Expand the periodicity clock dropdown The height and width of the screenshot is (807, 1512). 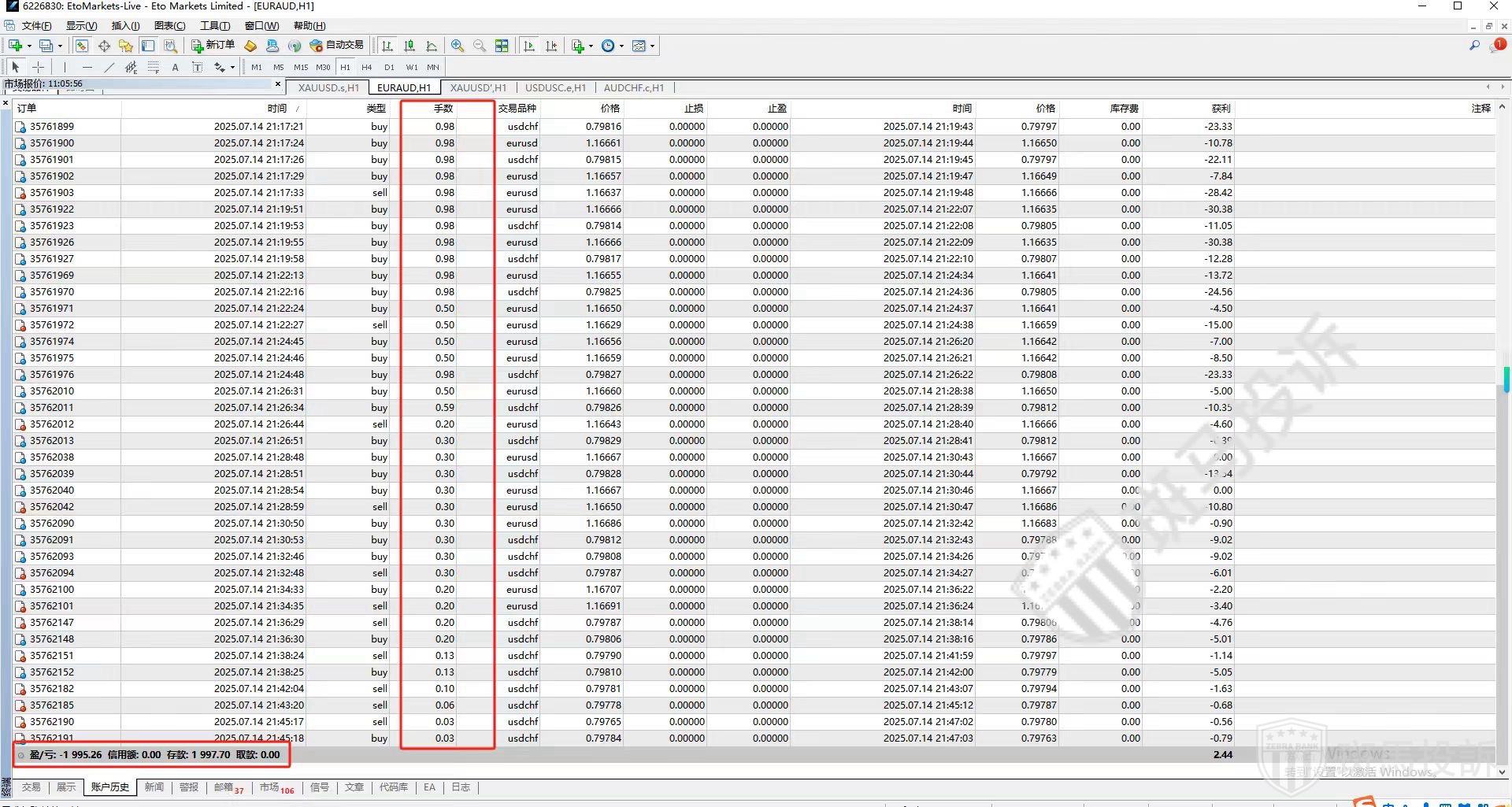(x=621, y=46)
